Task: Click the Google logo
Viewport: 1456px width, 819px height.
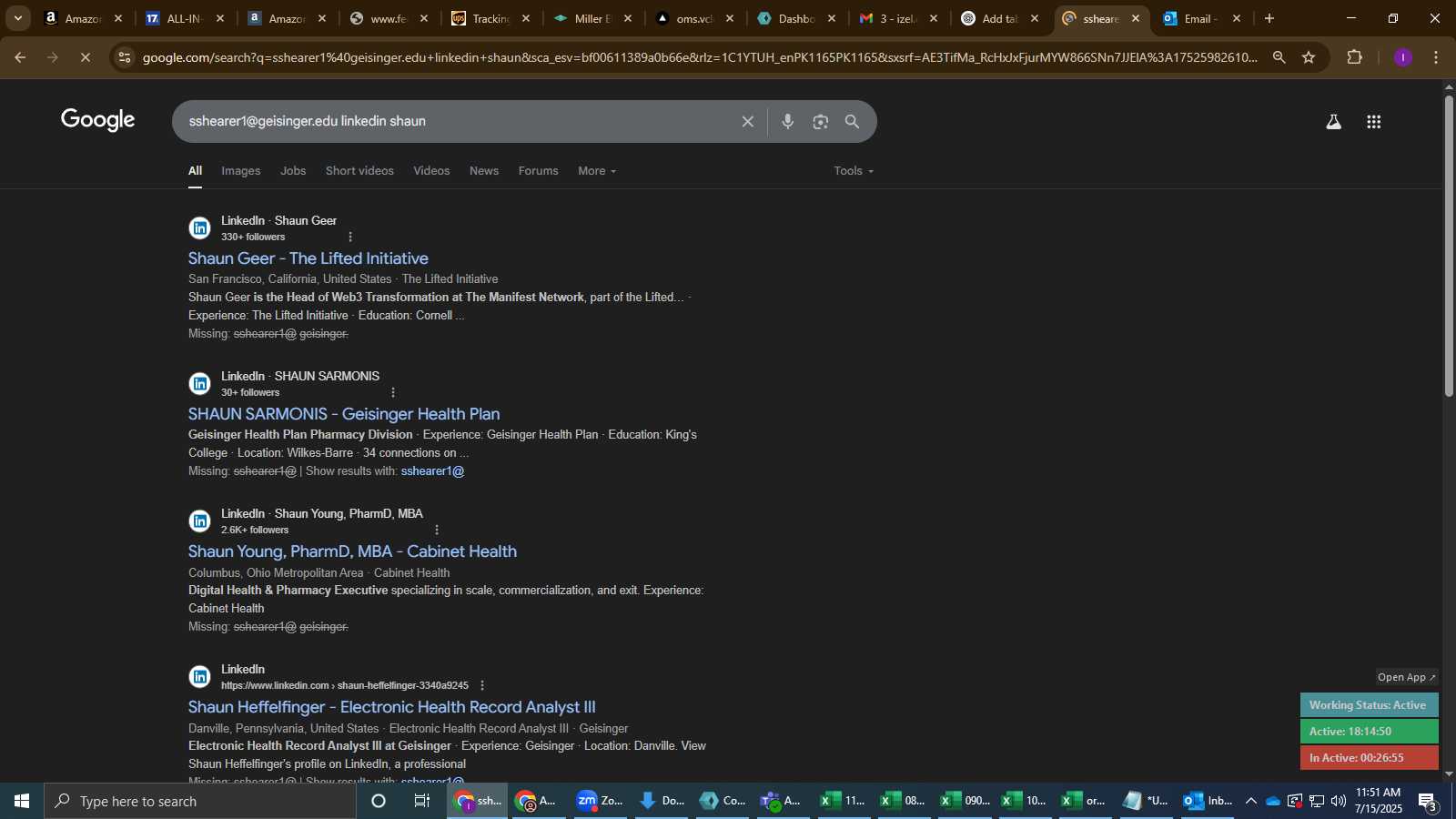Action: (98, 120)
